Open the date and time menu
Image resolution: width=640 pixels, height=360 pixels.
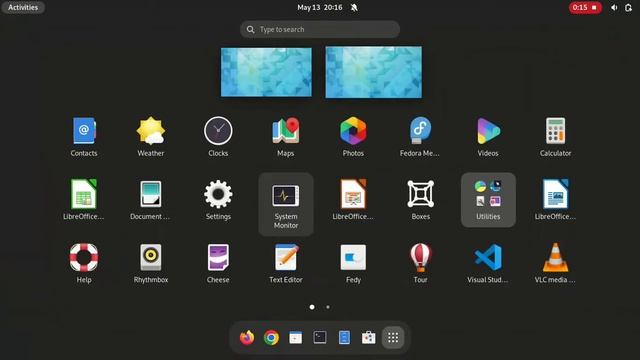320,7
